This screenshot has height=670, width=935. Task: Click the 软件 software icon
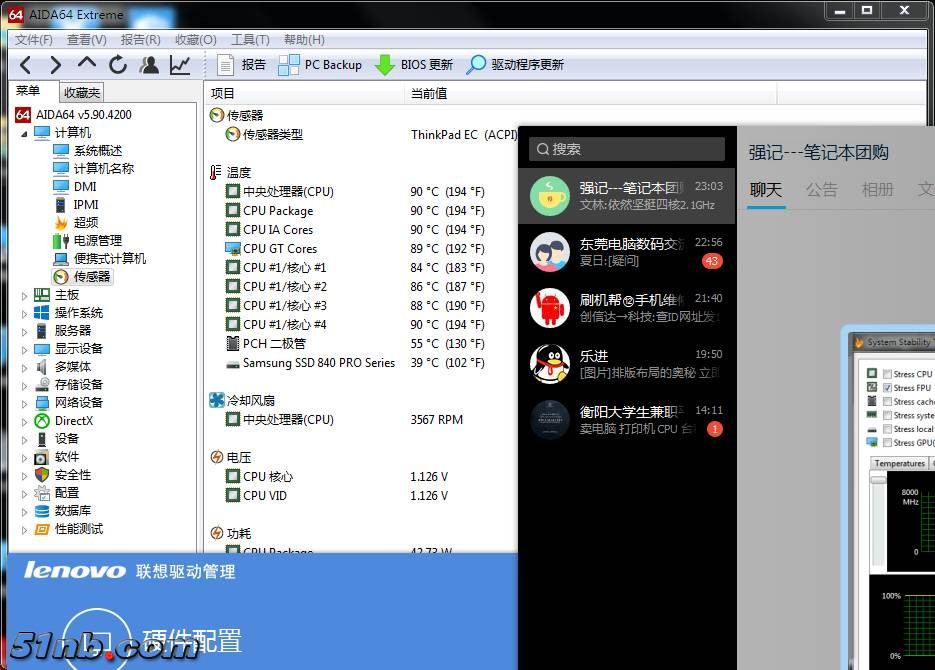(41, 457)
